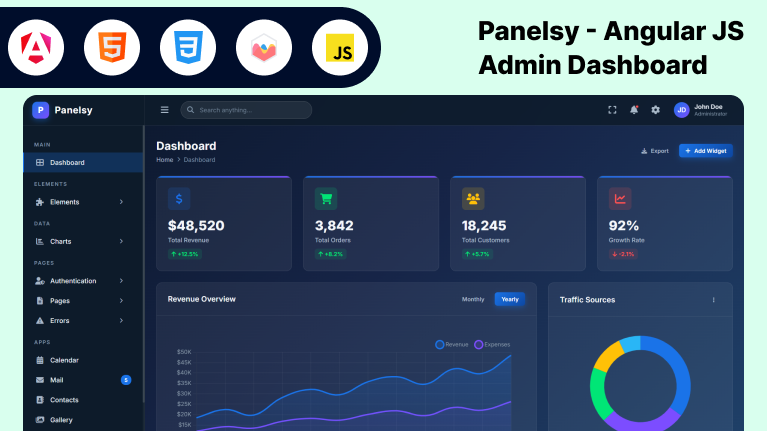This screenshot has height=431, width=767.
Task: Toggle the hamburger sidebar menu icon
Action: pyautogui.click(x=165, y=110)
